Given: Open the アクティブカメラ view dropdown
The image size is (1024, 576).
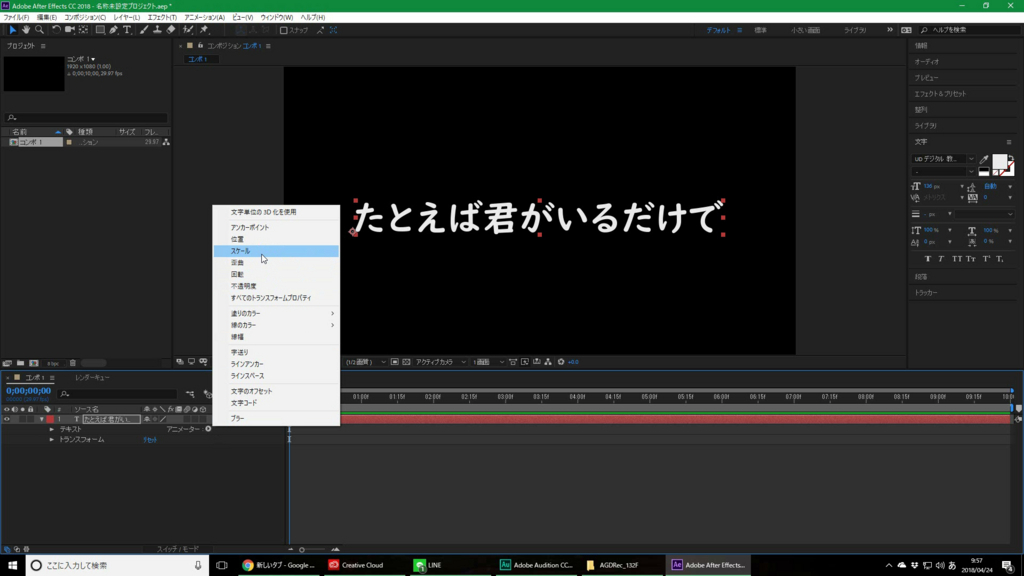Looking at the screenshot, I should 441,362.
